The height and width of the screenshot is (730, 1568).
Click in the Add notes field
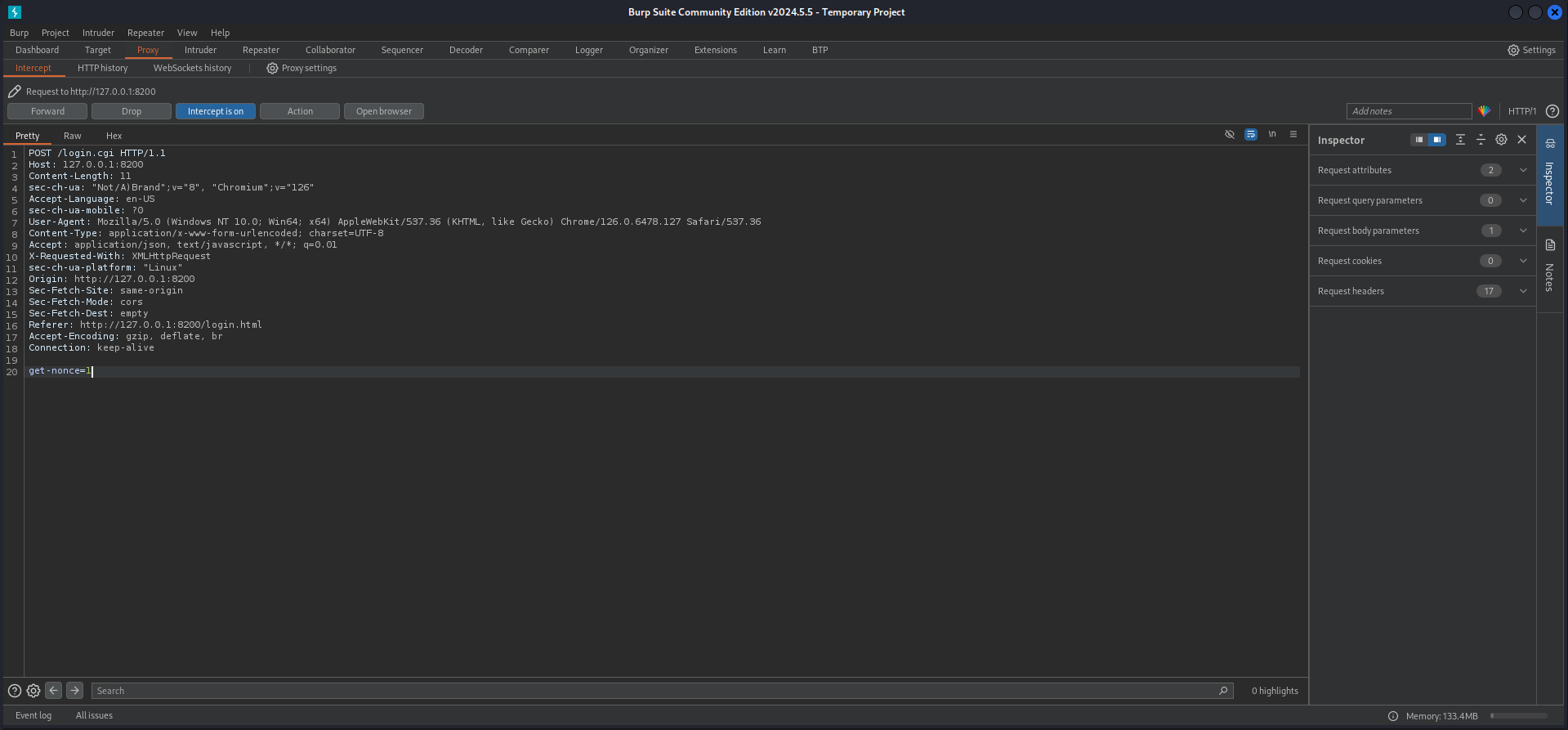click(x=1408, y=111)
